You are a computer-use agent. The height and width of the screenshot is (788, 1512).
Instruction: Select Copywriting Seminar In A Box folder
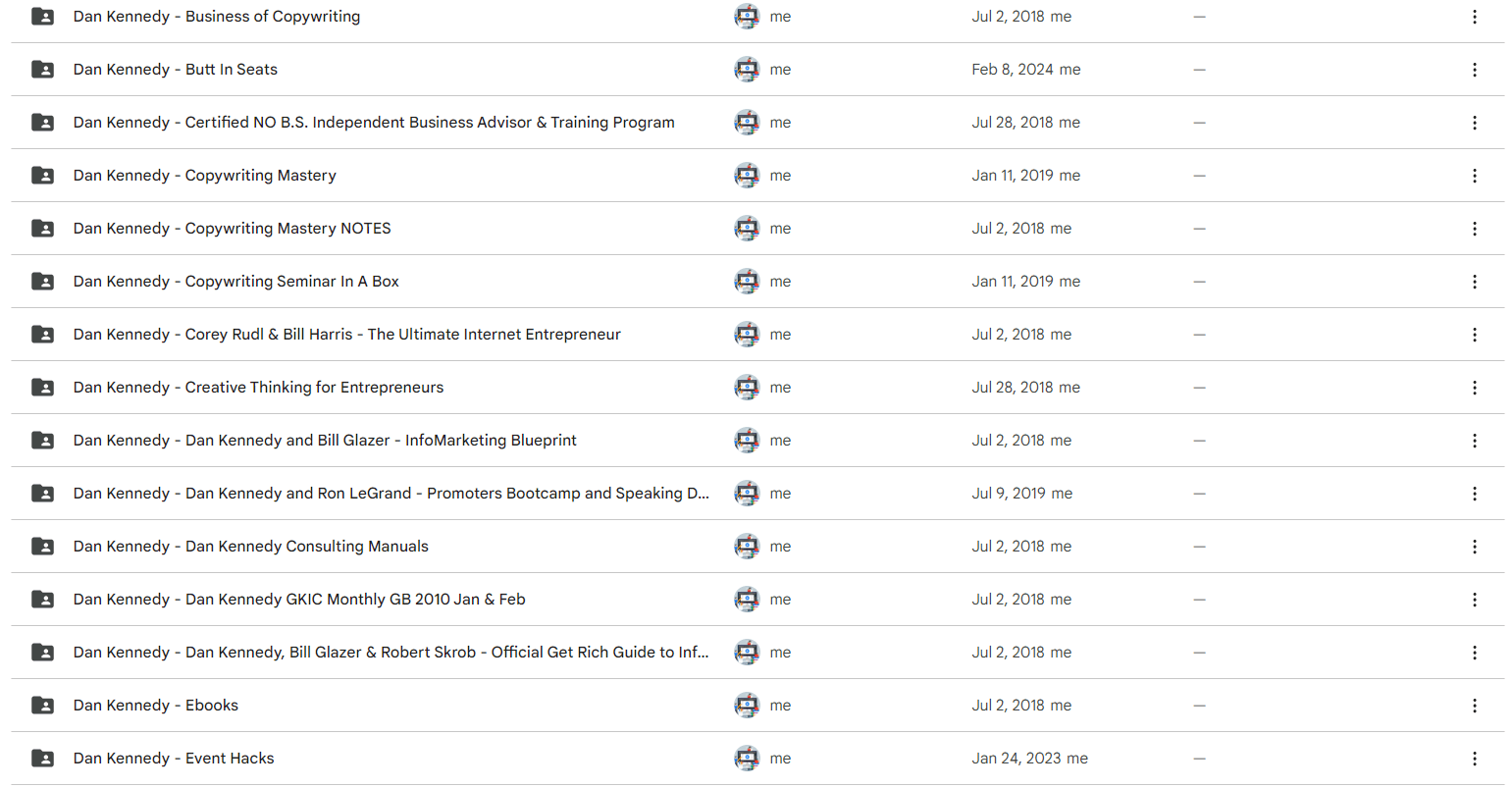236,282
